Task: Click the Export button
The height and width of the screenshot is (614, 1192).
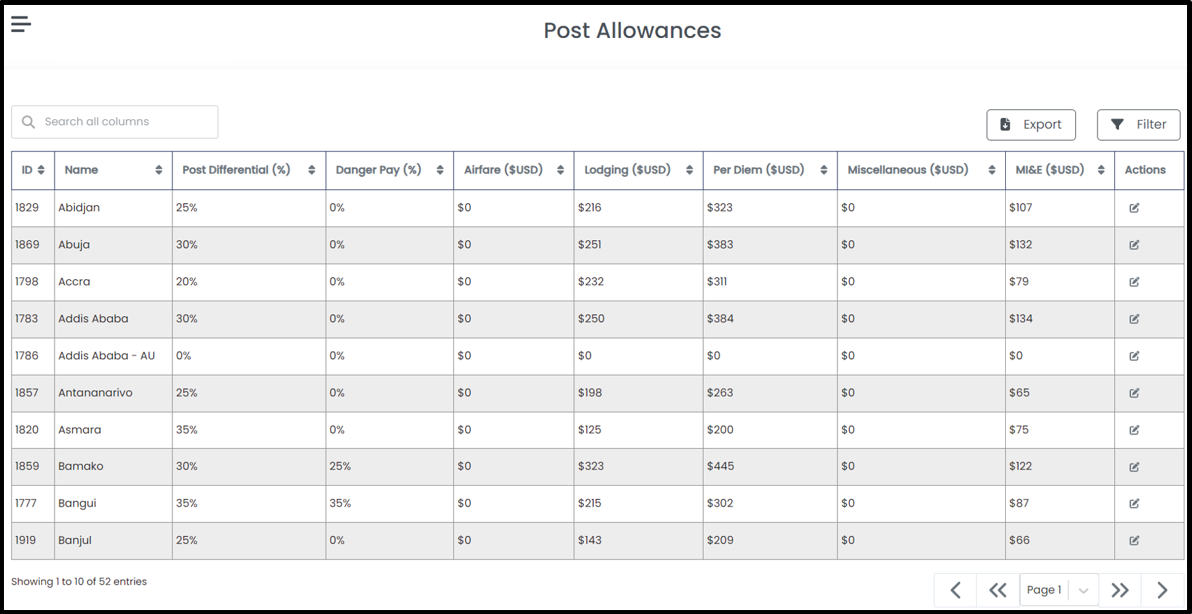Action: 1031,125
